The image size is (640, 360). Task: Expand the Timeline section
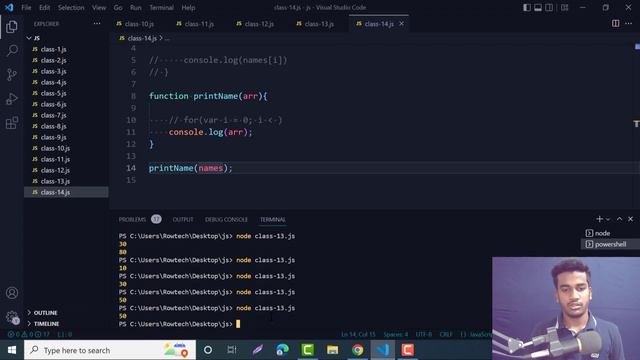(x=46, y=324)
